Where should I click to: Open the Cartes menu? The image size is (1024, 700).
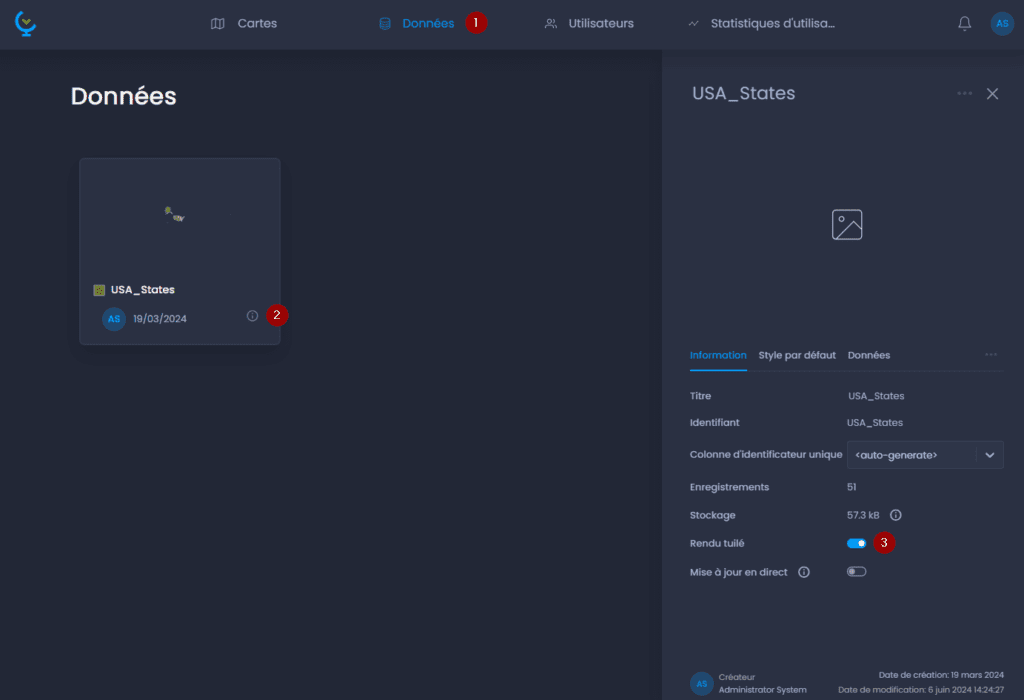coord(257,24)
